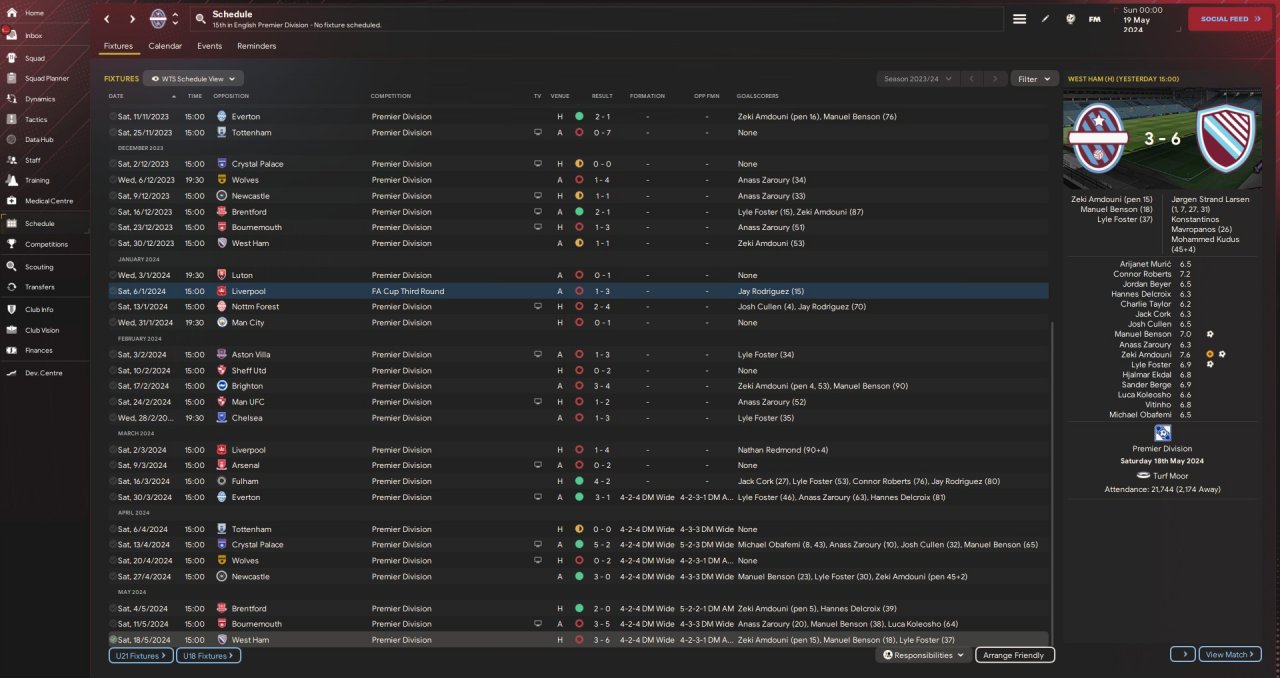Open U21 Fixtures

(141, 655)
